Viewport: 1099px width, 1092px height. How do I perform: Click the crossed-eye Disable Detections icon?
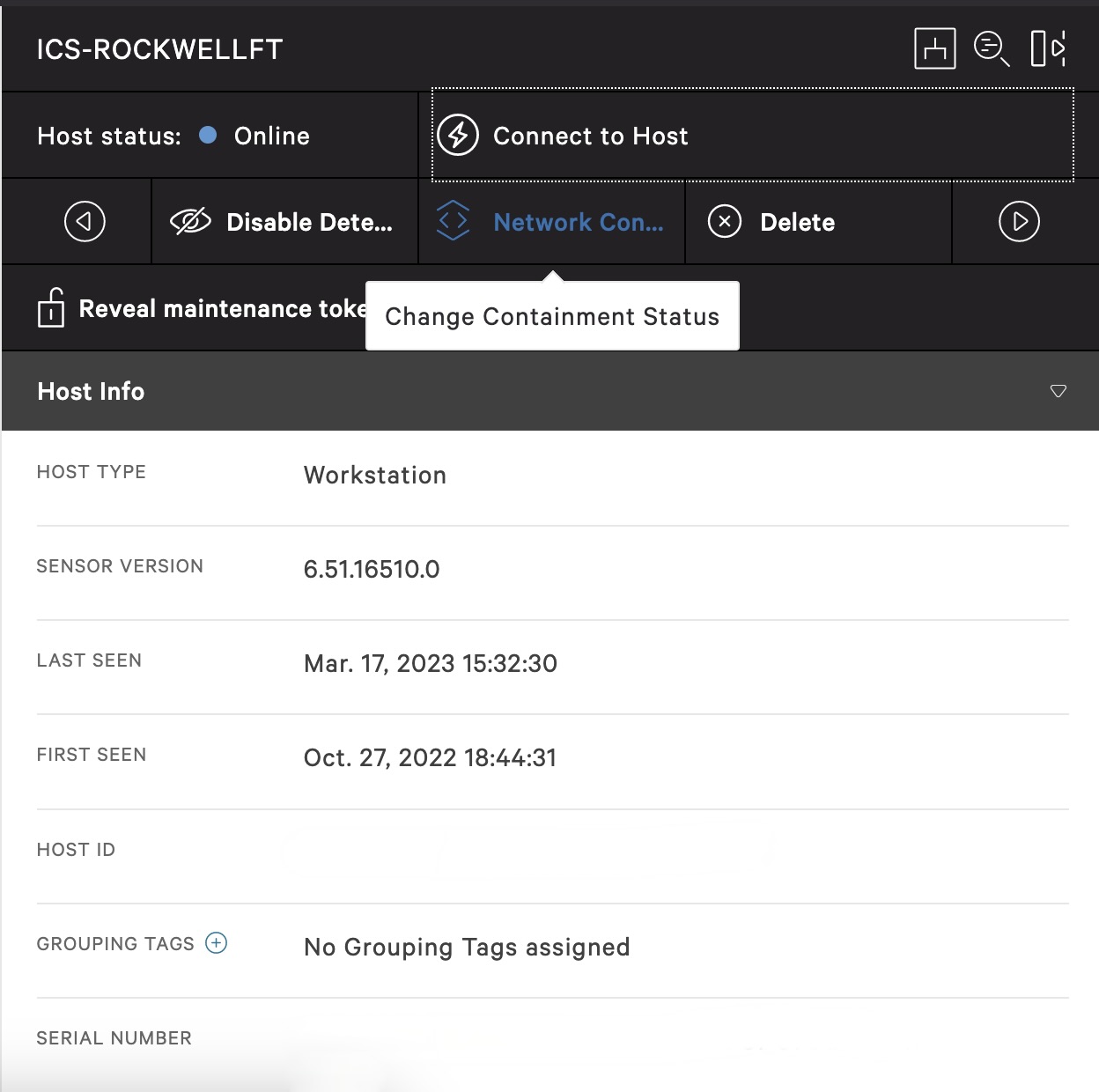pyautogui.click(x=190, y=222)
